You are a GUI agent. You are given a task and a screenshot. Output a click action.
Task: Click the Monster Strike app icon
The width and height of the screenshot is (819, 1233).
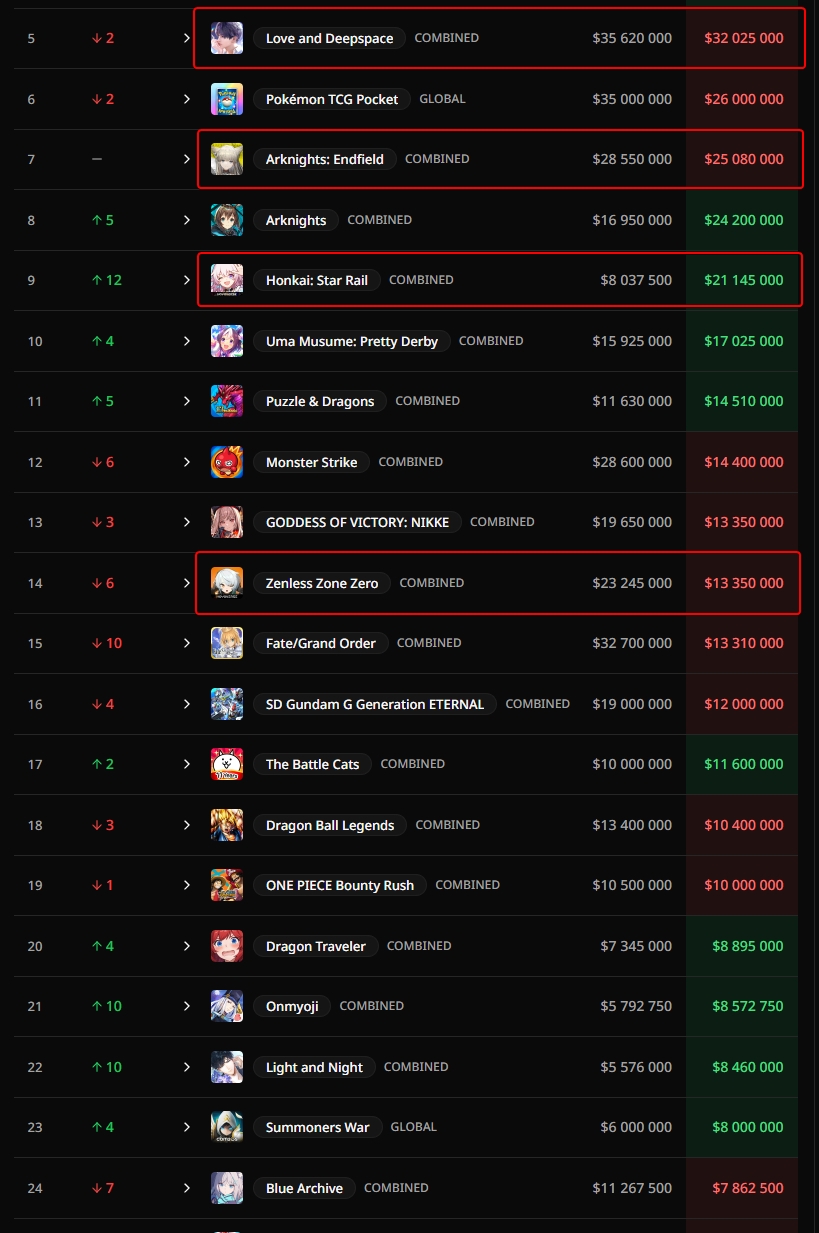tap(227, 462)
